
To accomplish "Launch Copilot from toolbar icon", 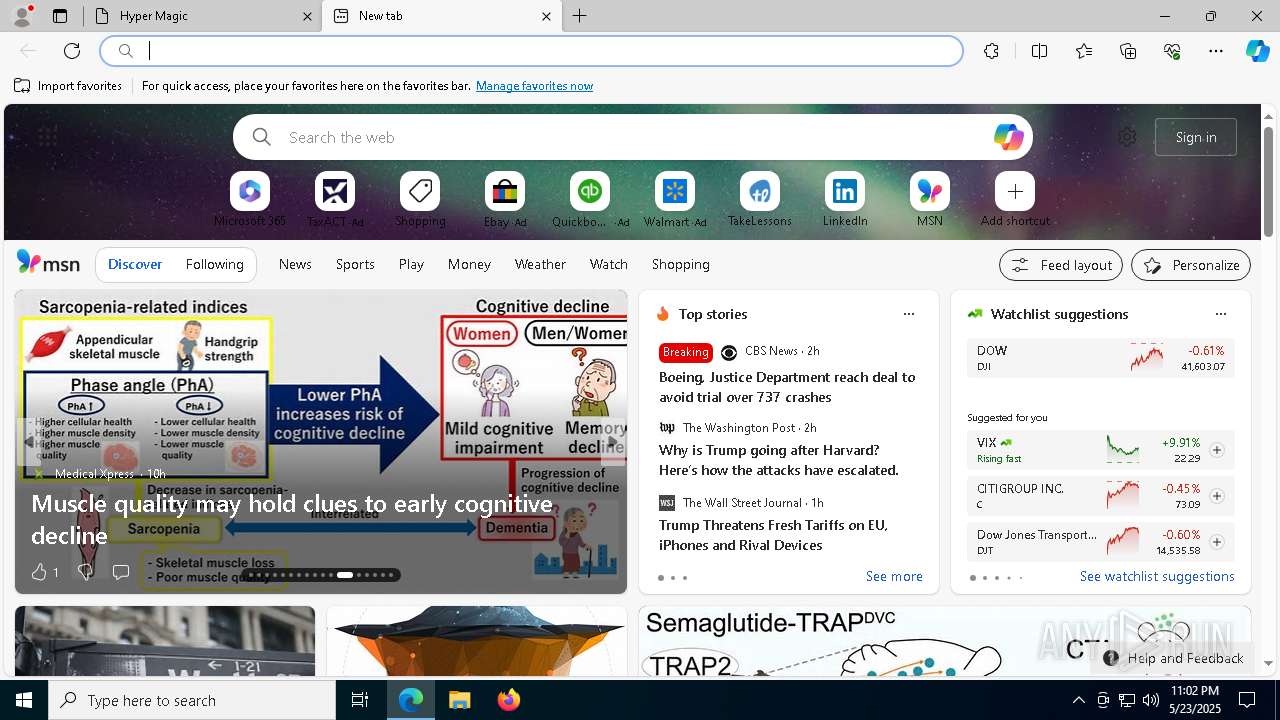I will pyautogui.click(x=1257, y=51).
